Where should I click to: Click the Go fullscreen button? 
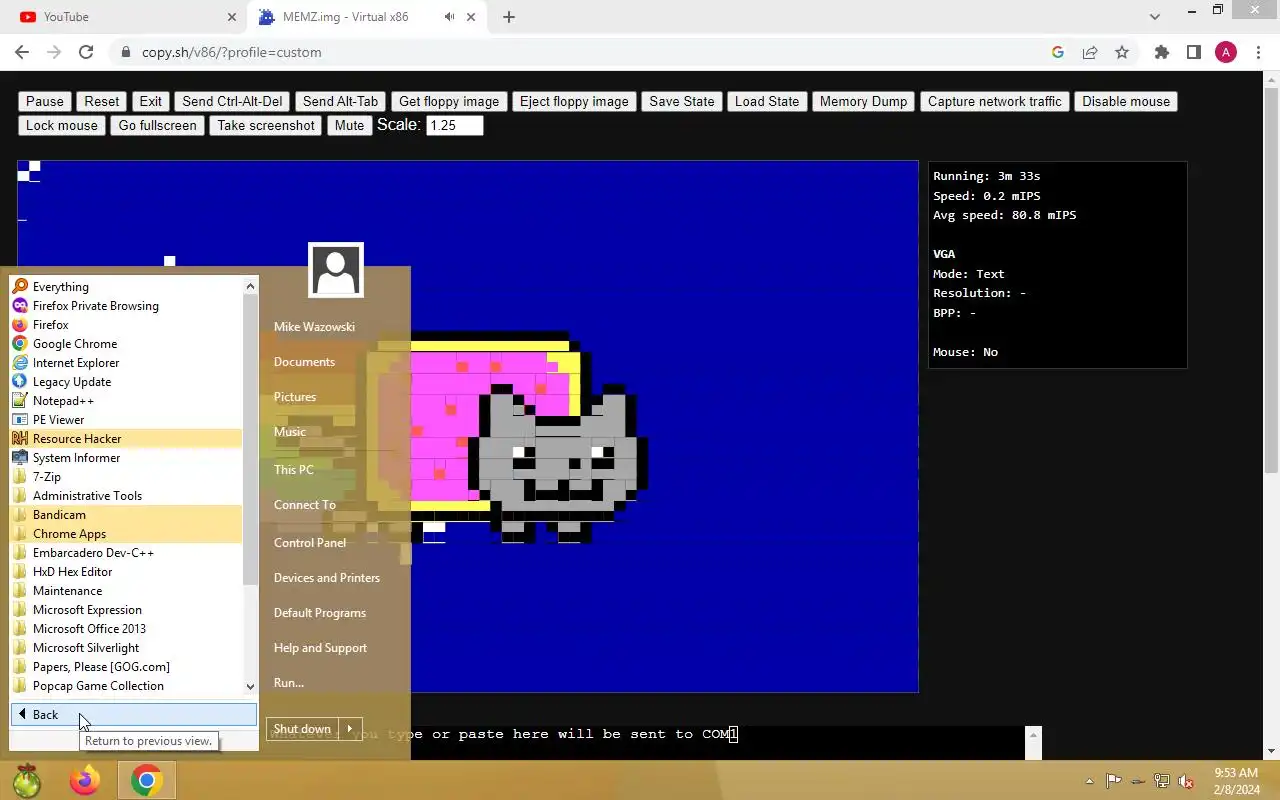pyautogui.click(x=158, y=125)
